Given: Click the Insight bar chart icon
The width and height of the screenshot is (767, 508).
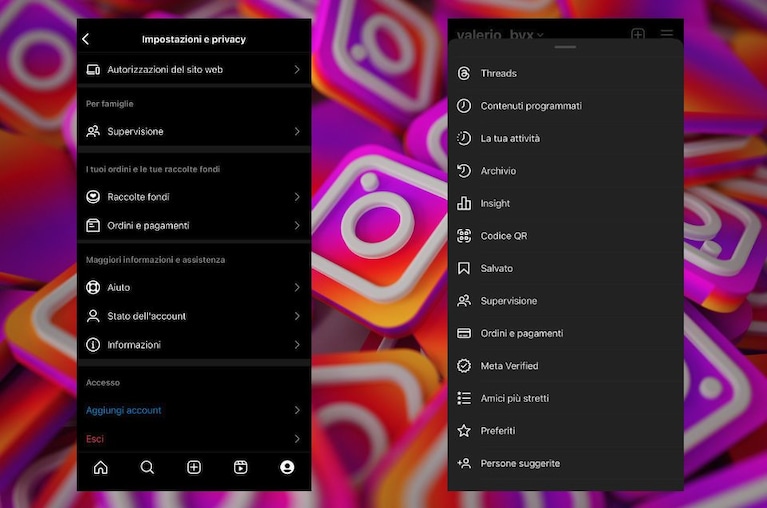Looking at the screenshot, I should pyautogui.click(x=464, y=203).
